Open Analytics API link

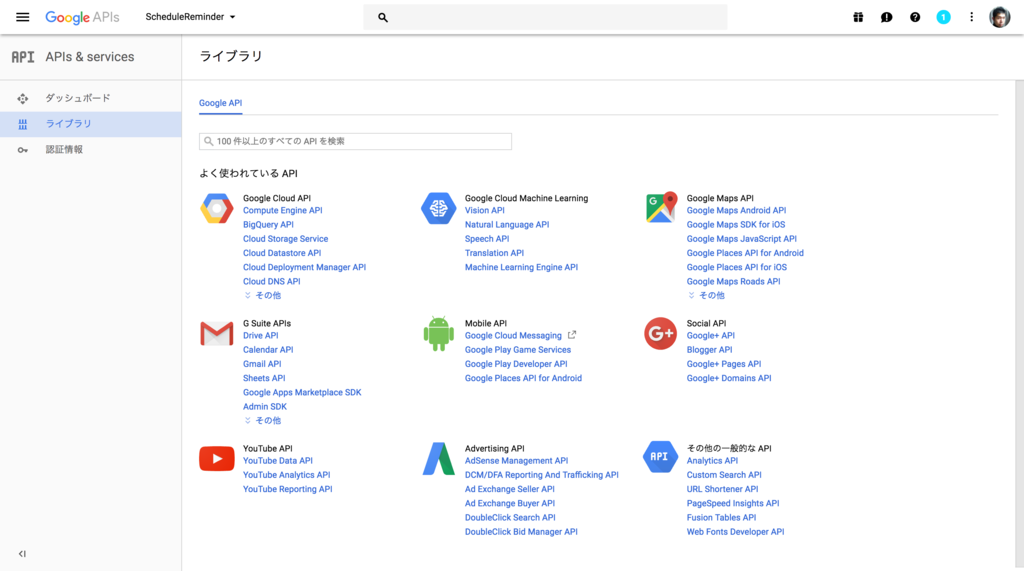tap(712, 461)
